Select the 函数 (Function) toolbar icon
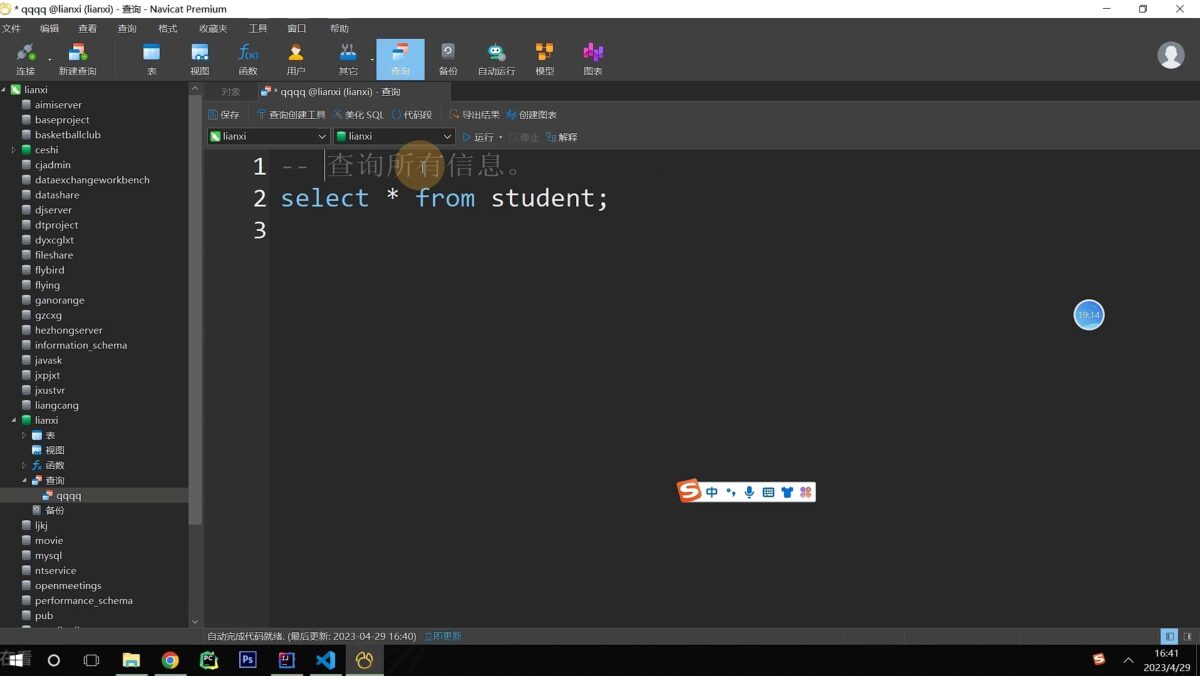The image size is (1200, 676). [248, 59]
